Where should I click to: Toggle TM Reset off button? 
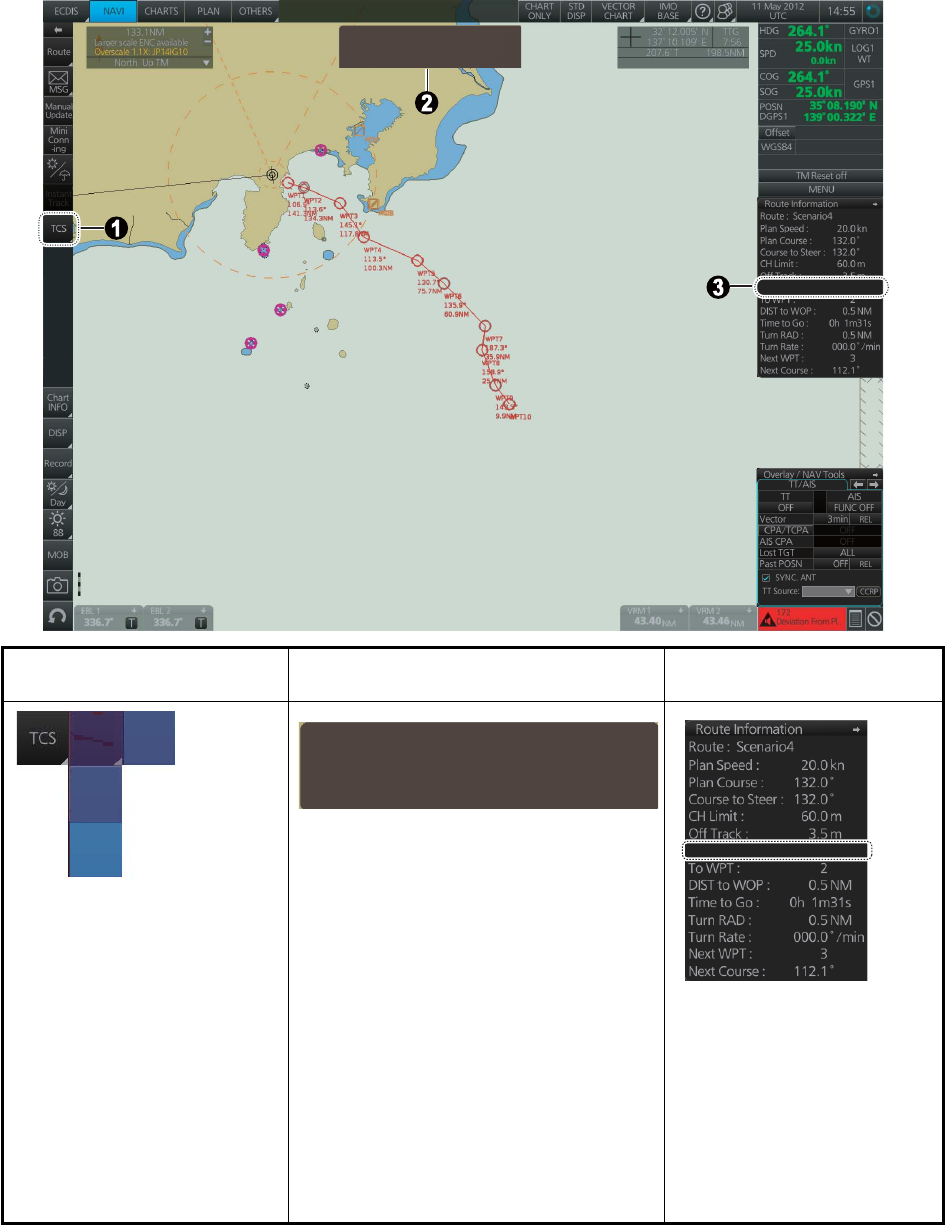pos(821,175)
